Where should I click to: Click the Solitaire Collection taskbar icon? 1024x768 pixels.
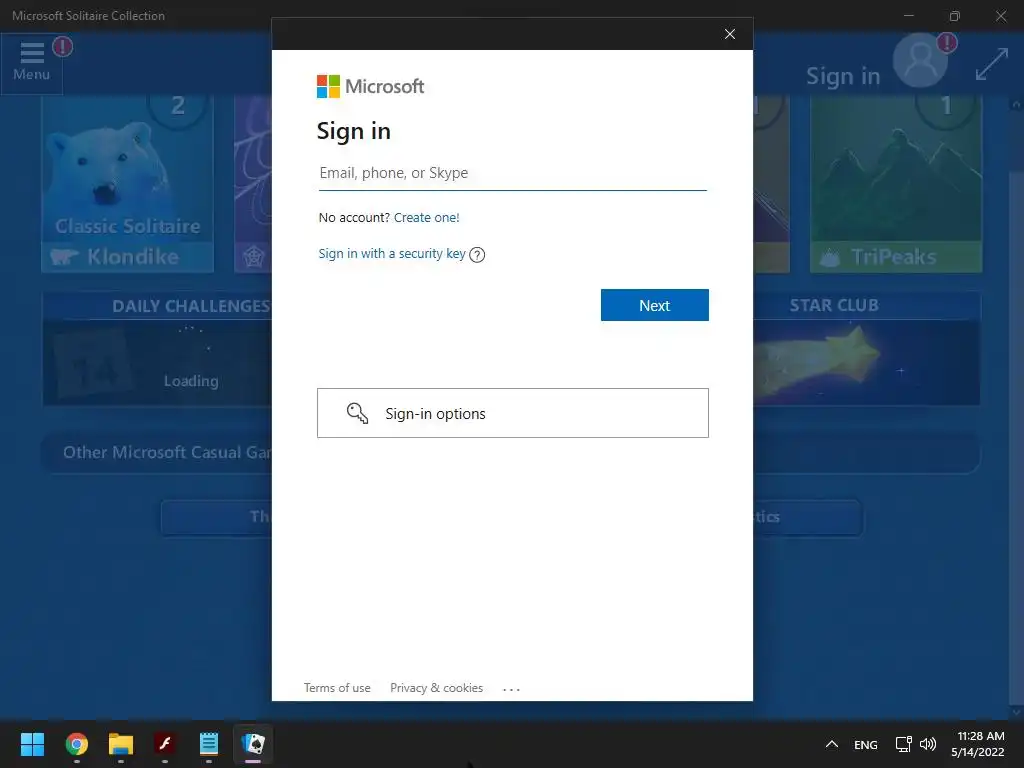[x=253, y=744]
